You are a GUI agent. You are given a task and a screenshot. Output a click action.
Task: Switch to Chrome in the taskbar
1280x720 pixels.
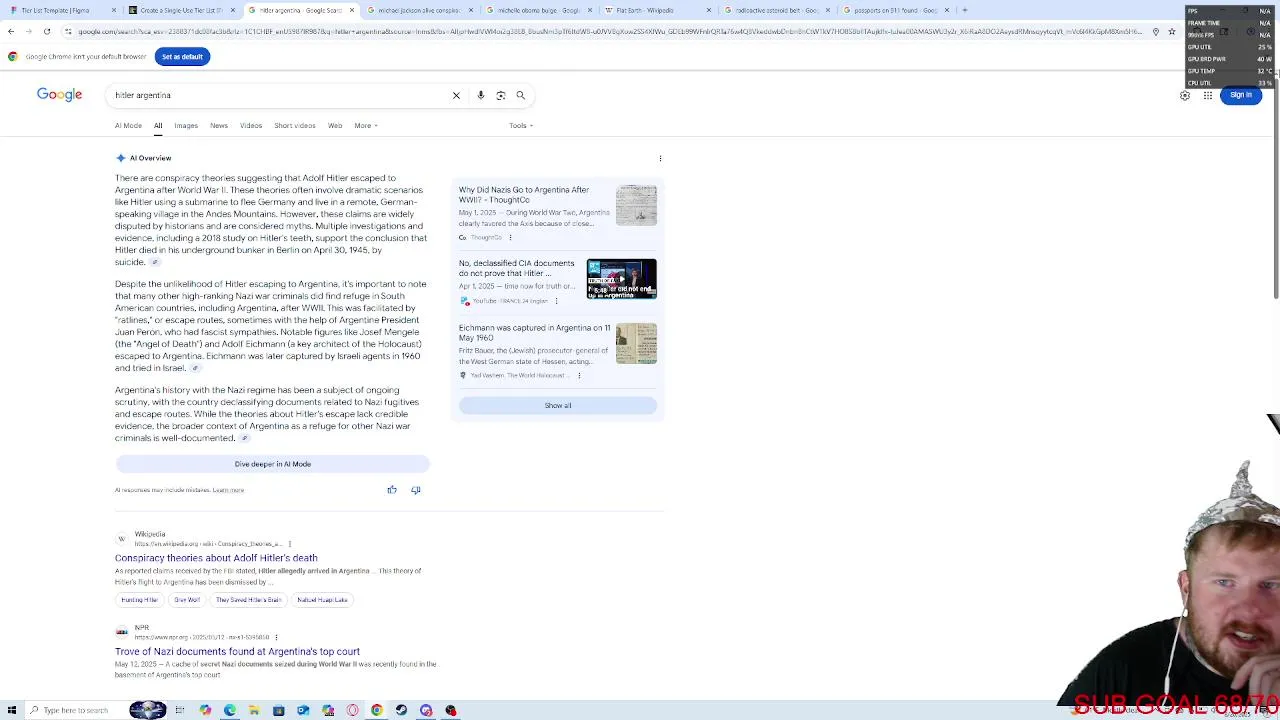[377, 710]
